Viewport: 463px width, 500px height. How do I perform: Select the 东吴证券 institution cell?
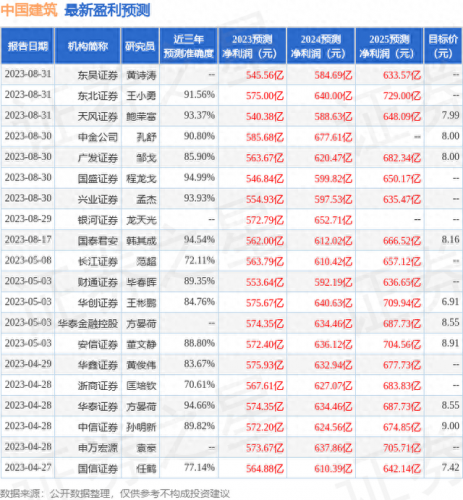(98, 75)
